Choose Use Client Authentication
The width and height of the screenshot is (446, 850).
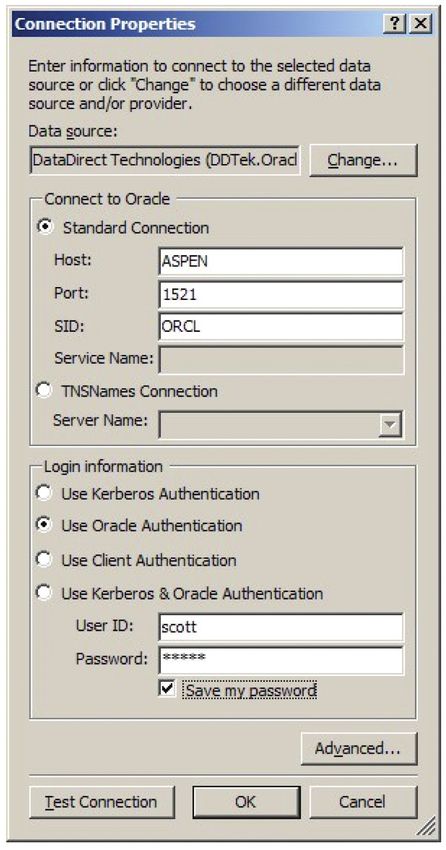point(43,559)
